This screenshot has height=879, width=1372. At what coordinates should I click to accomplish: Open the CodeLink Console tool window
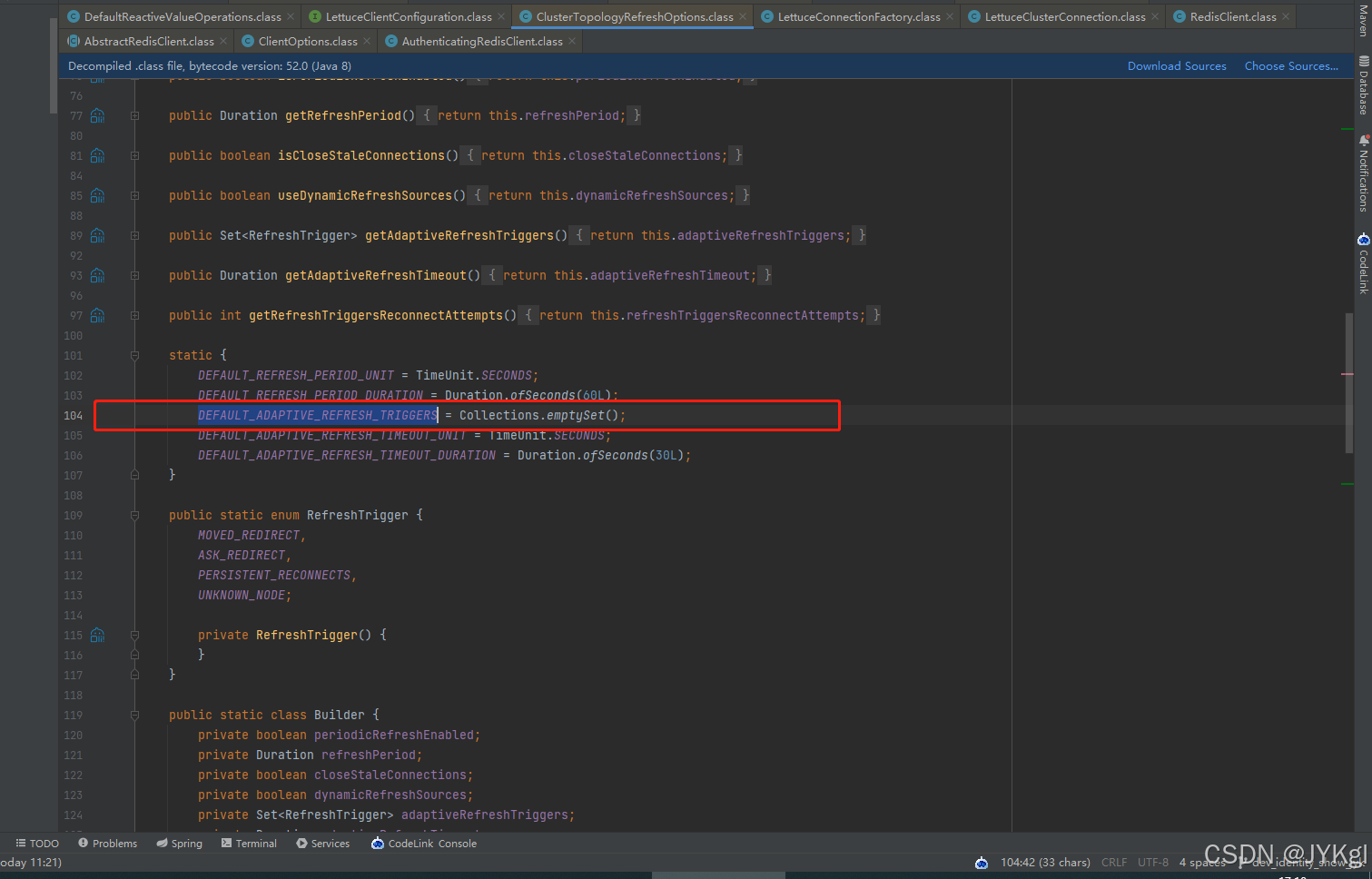click(424, 844)
